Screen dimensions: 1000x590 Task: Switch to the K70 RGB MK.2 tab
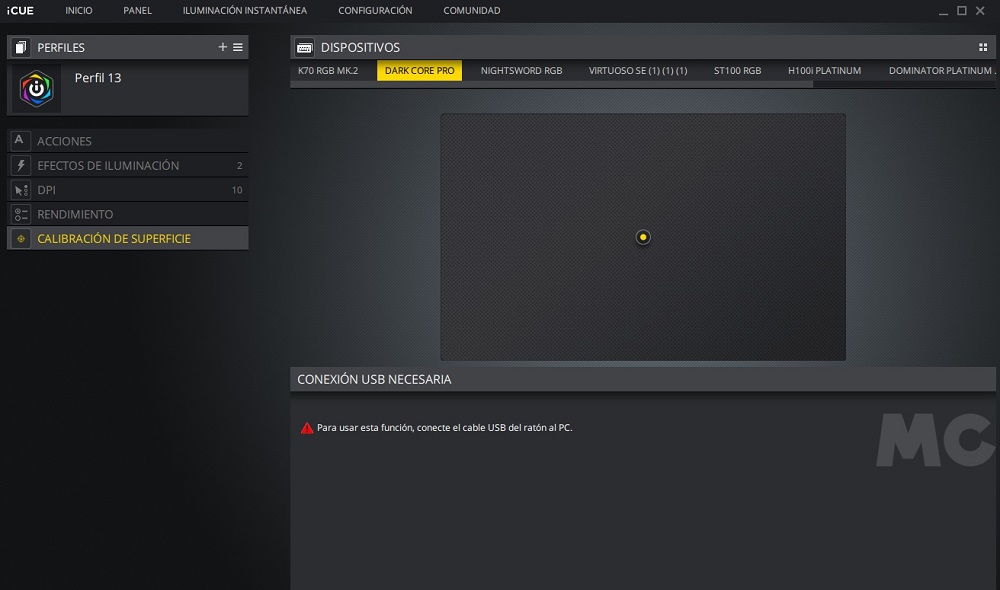328,71
